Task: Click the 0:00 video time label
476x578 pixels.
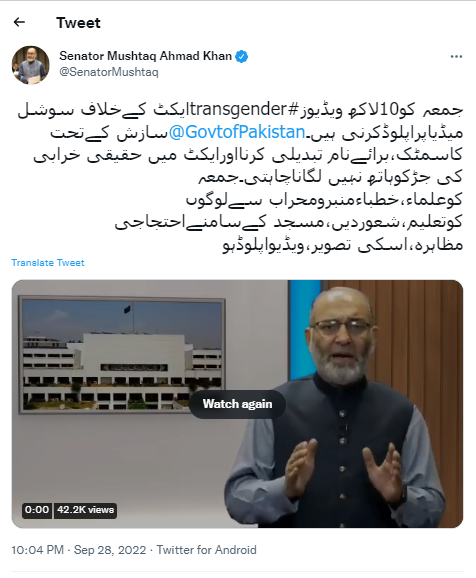Action: tap(37, 510)
